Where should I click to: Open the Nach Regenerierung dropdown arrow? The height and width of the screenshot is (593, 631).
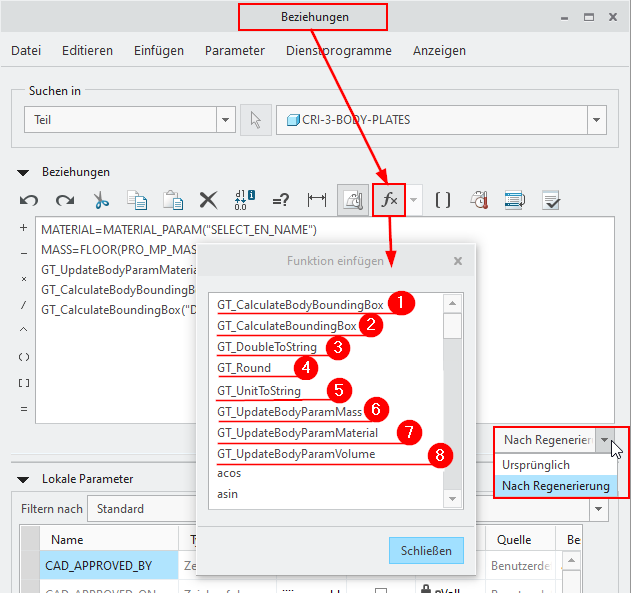pyautogui.click(x=605, y=440)
